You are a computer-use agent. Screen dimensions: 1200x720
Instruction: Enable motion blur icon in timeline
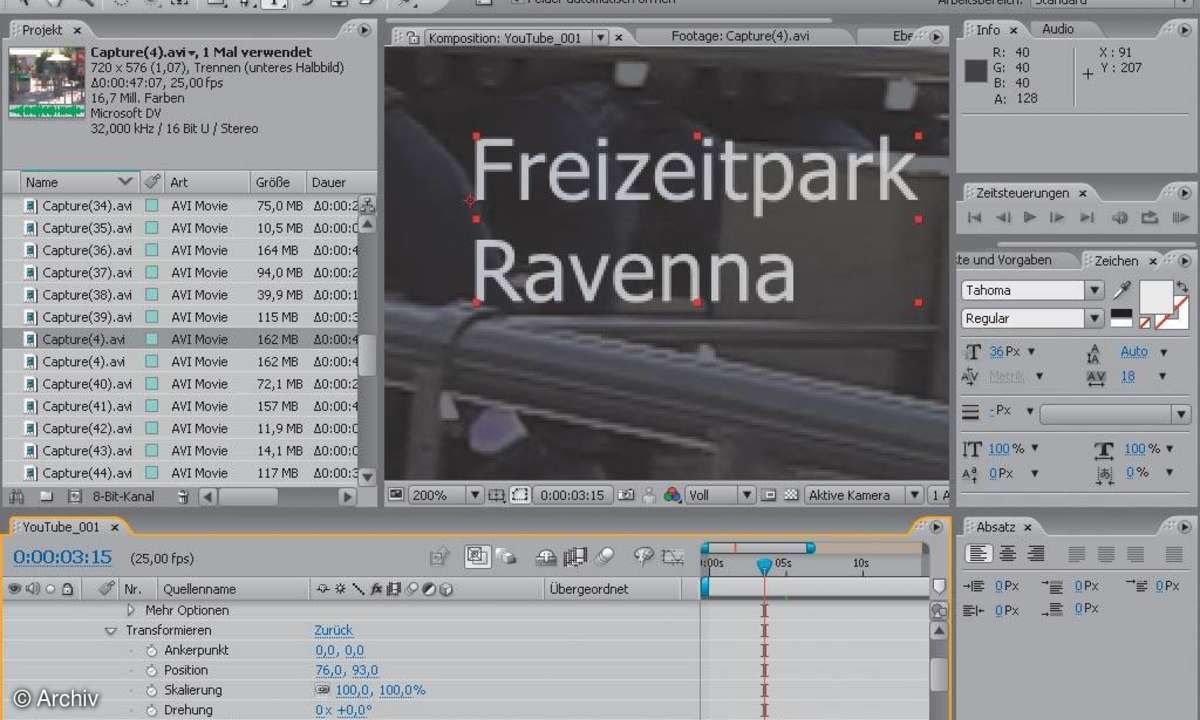click(604, 557)
